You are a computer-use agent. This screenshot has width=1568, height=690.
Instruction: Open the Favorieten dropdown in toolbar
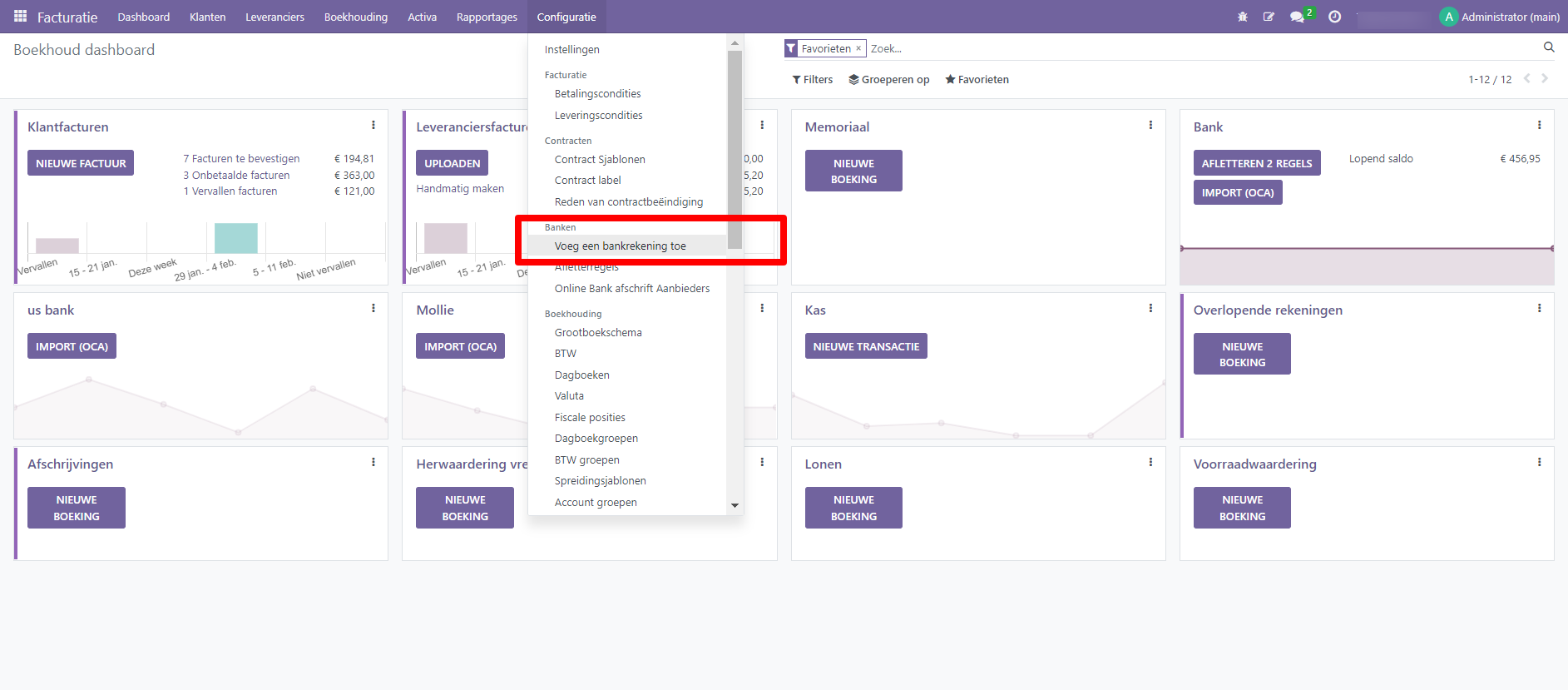(977, 80)
